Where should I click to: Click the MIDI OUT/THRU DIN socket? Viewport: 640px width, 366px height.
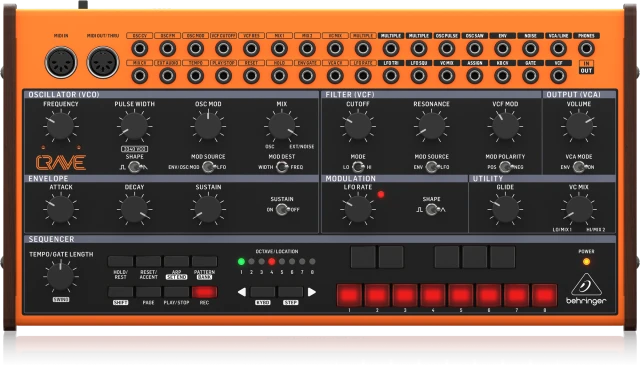point(103,62)
